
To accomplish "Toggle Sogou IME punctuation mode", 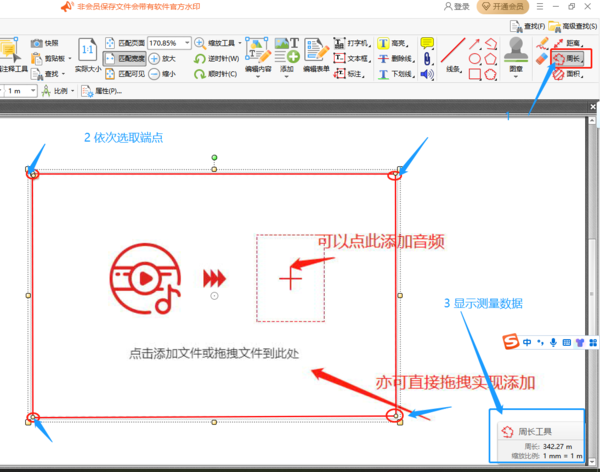I will pyautogui.click(x=540, y=342).
